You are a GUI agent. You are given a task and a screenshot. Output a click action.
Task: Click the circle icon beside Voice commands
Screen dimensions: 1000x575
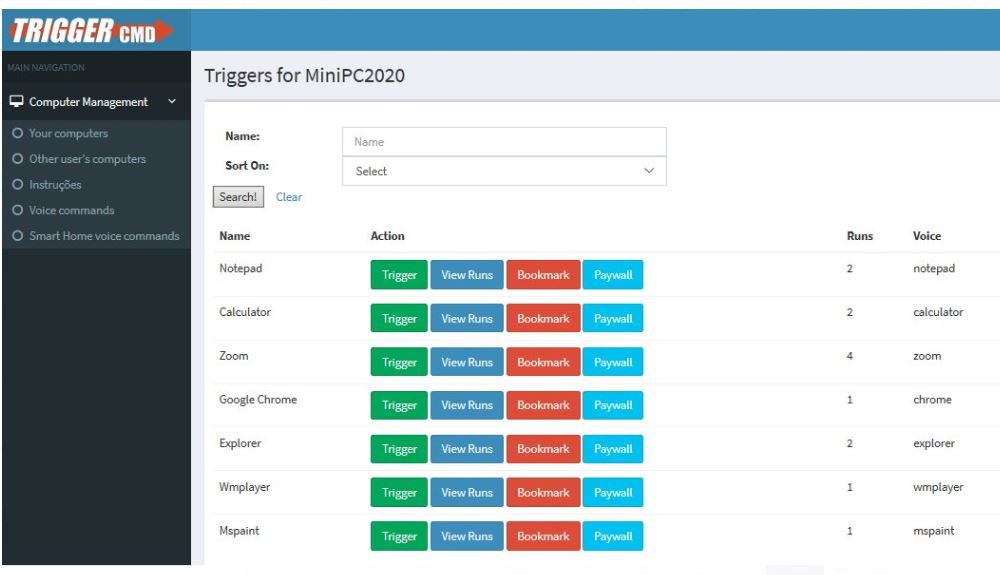17,210
